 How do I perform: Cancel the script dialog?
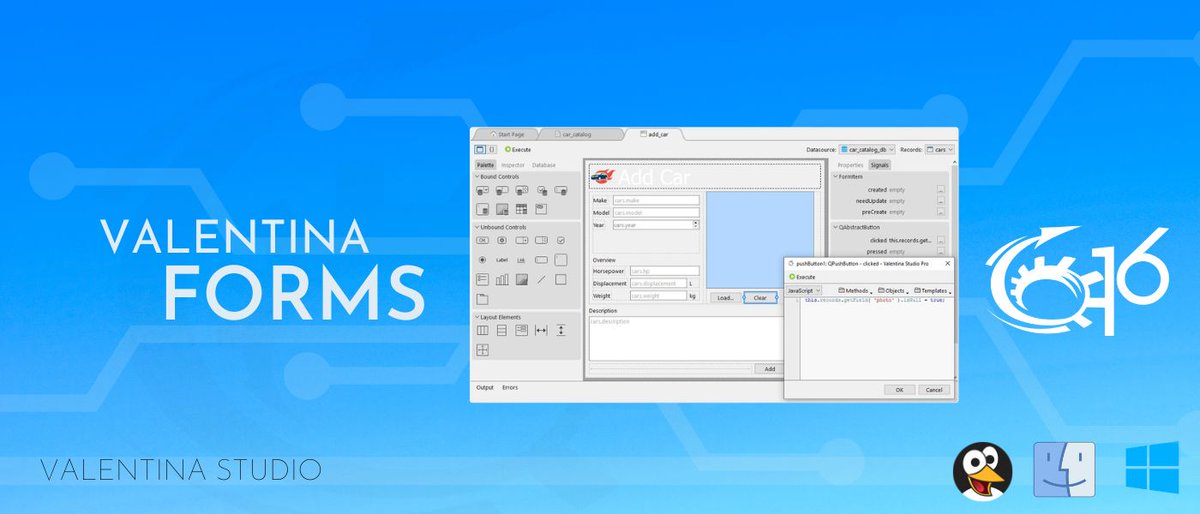(933, 390)
